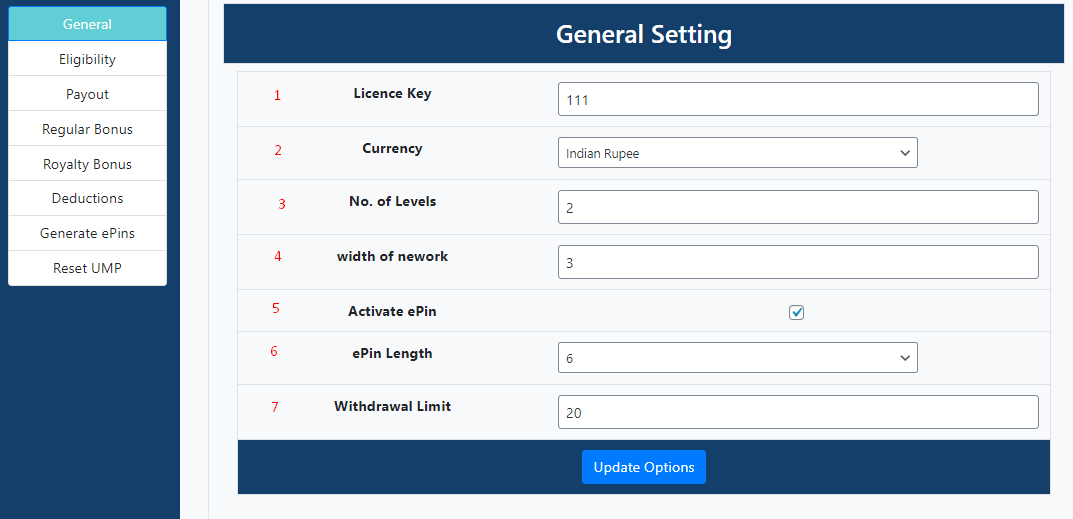Screen dimensions: 1073x519
Task: Click the Currency label text
Action: 392,148
